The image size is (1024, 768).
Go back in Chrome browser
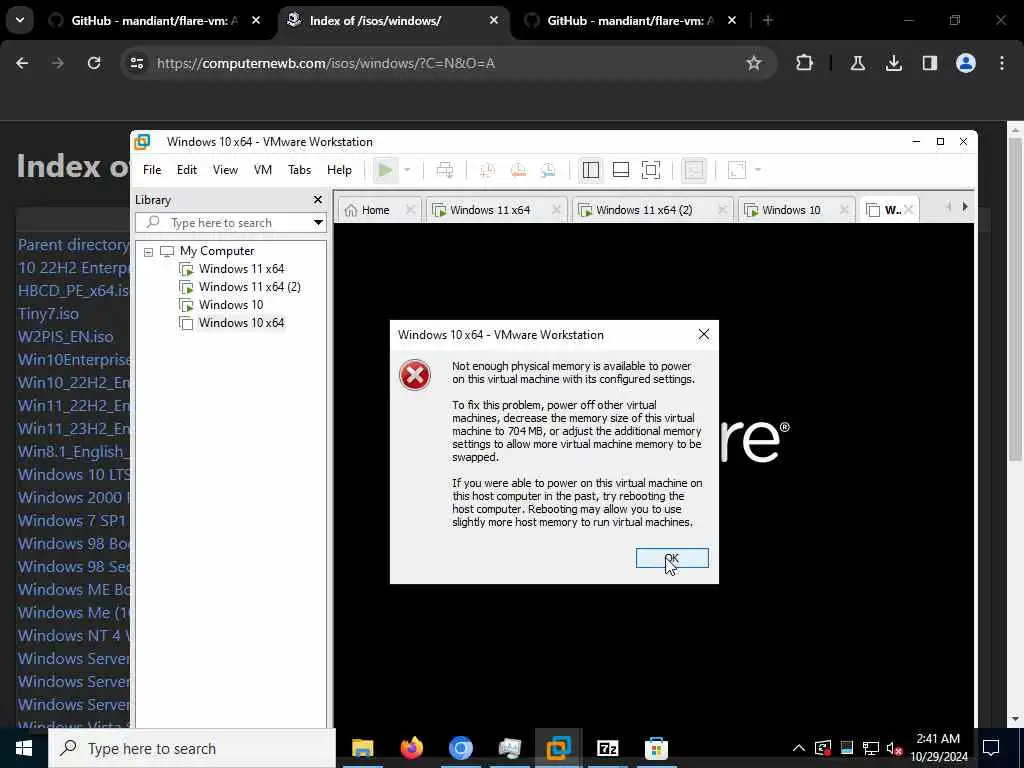[x=22, y=63]
